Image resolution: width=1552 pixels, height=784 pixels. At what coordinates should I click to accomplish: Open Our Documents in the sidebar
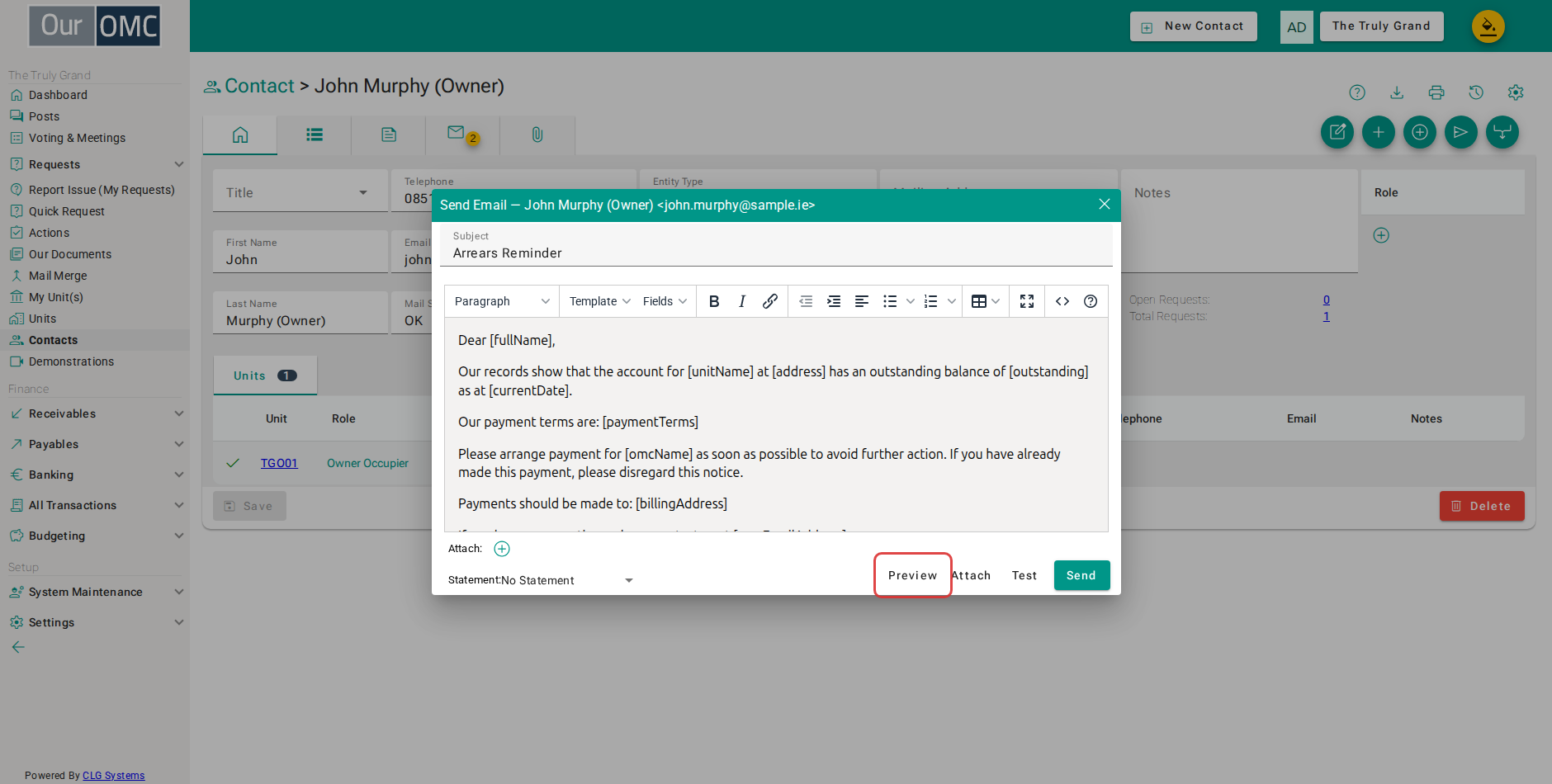coord(70,254)
